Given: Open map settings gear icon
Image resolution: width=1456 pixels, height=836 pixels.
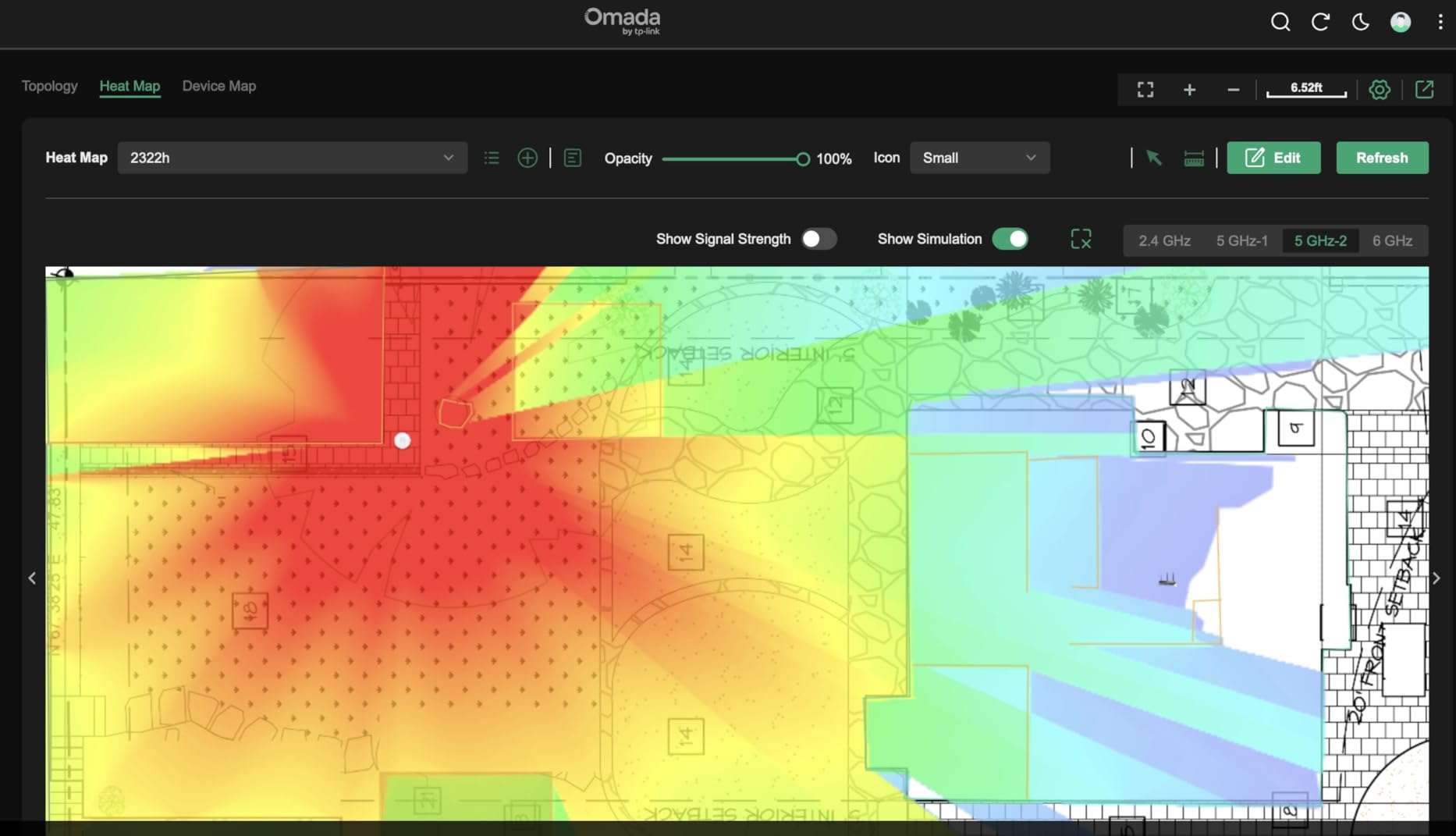Looking at the screenshot, I should 1379,90.
